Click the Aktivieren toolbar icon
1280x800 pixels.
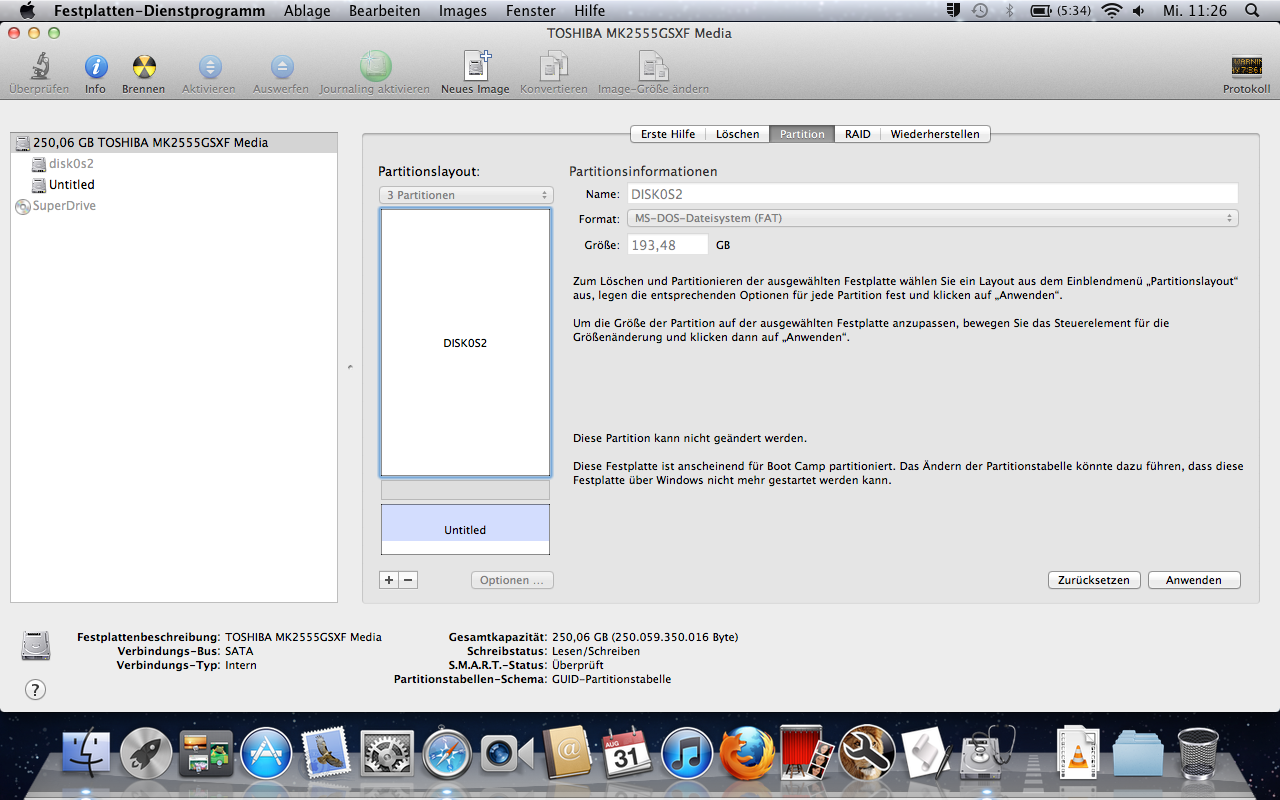pos(209,67)
